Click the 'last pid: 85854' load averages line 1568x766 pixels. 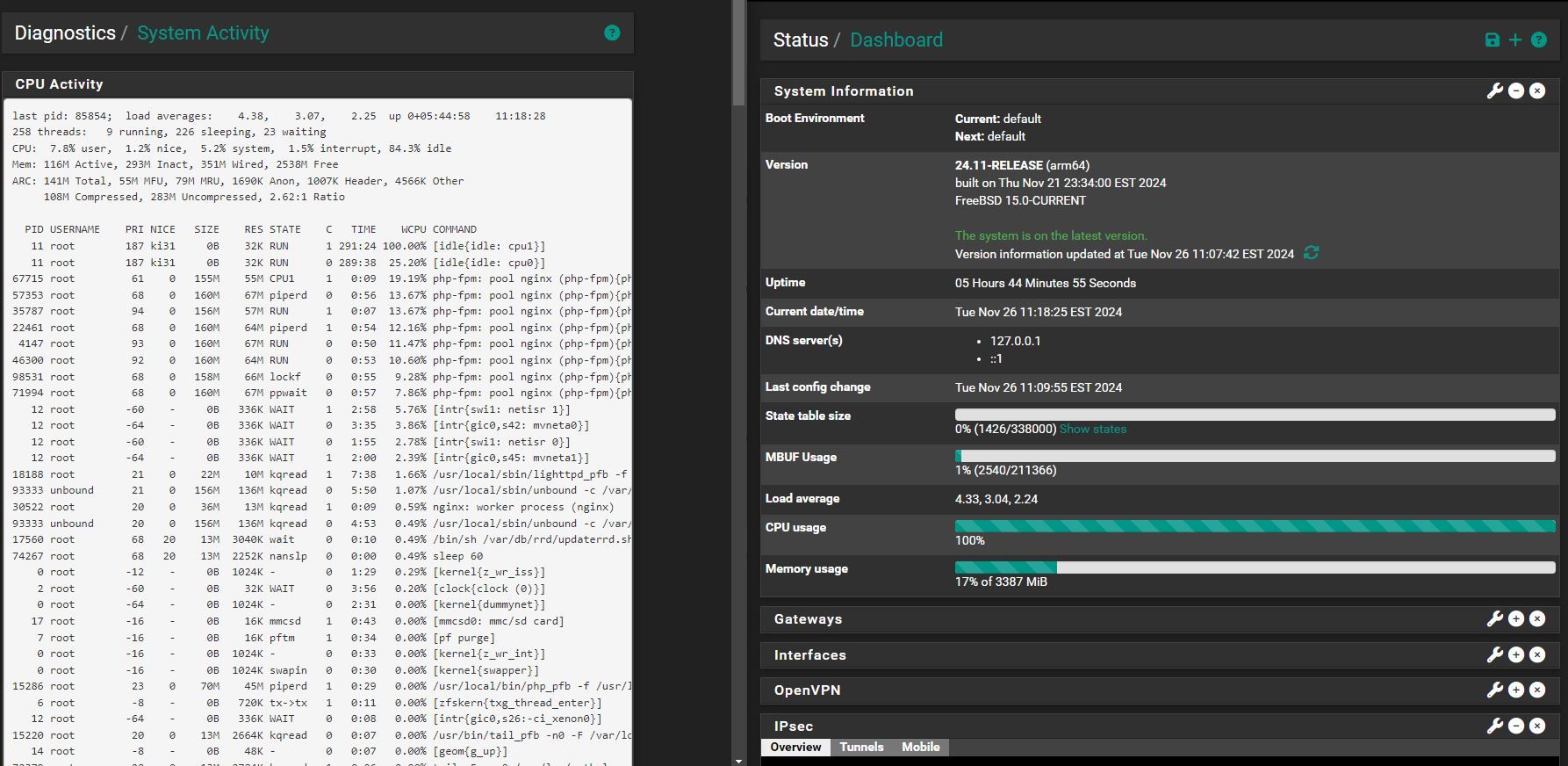point(279,116)
